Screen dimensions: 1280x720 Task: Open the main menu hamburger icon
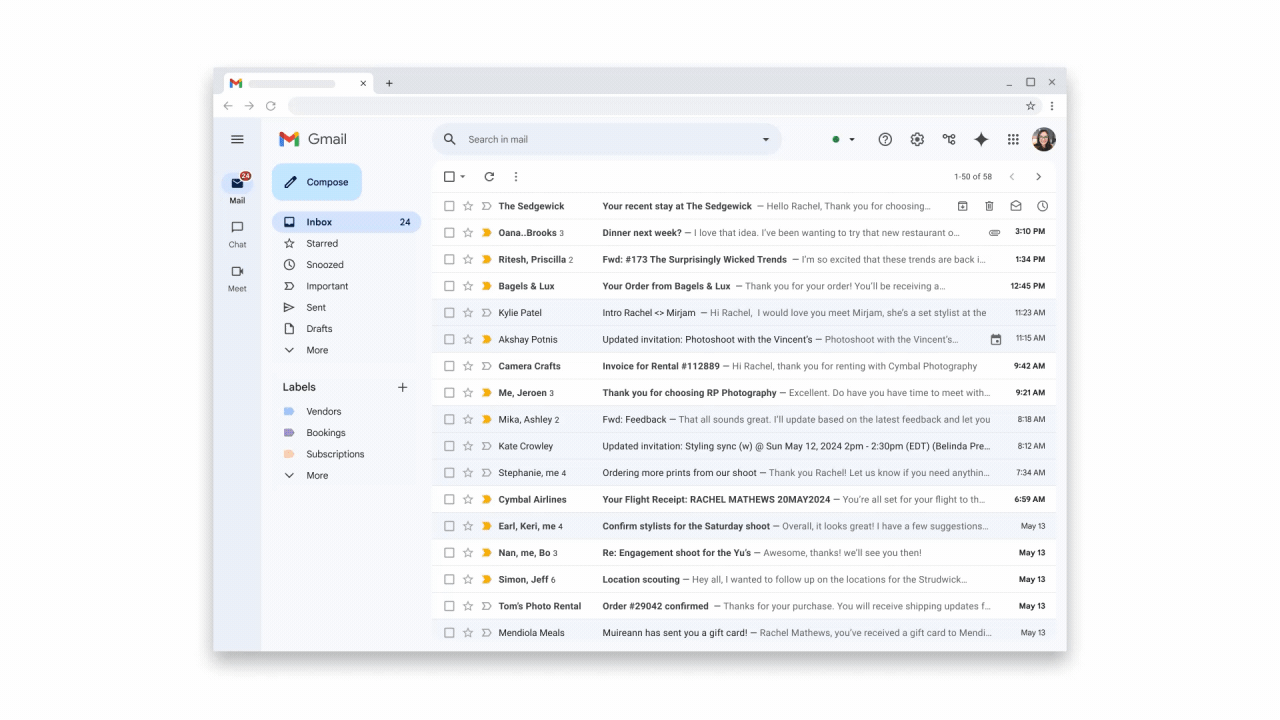coord(237,140)
